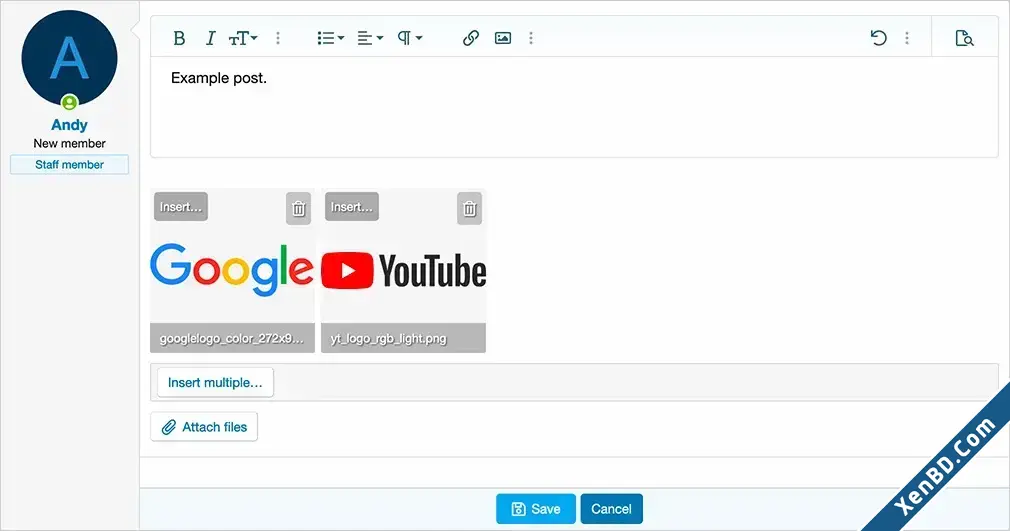The width and height of the screenshot is (1010, 531).
Task: Undo the last edit
Action: (879, 38)
